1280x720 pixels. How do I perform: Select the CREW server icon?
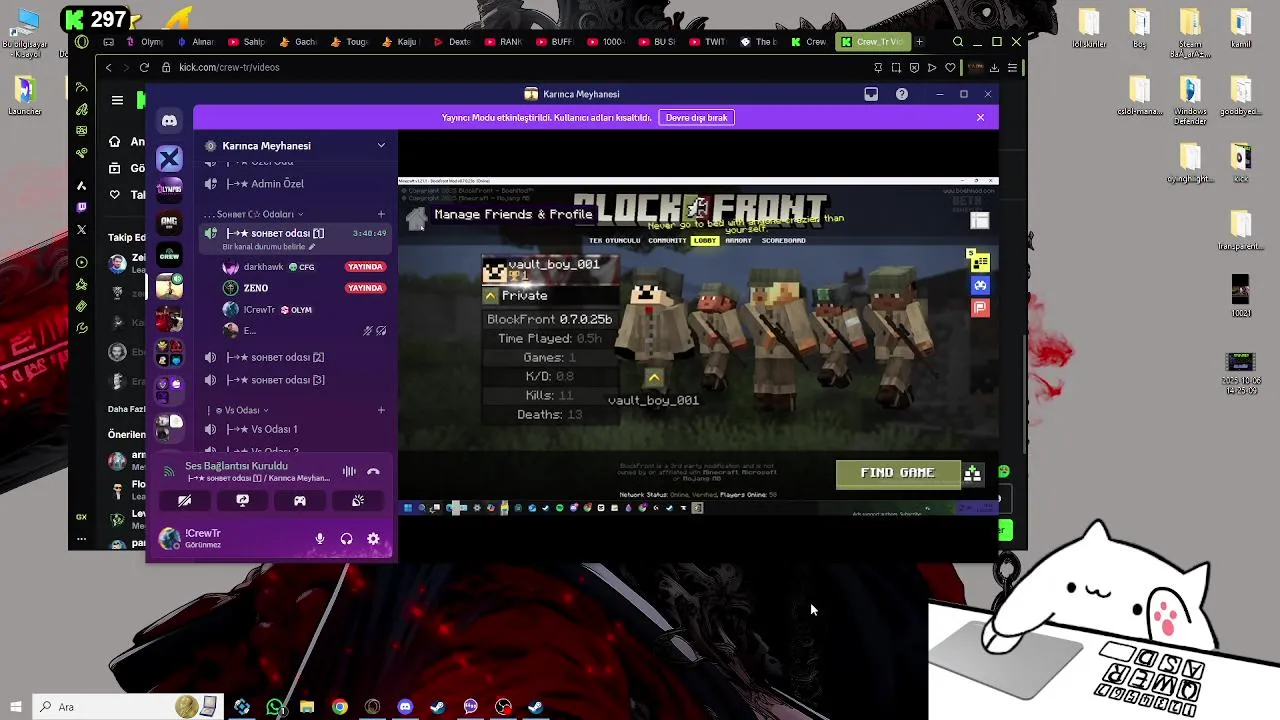coord(169,254)
